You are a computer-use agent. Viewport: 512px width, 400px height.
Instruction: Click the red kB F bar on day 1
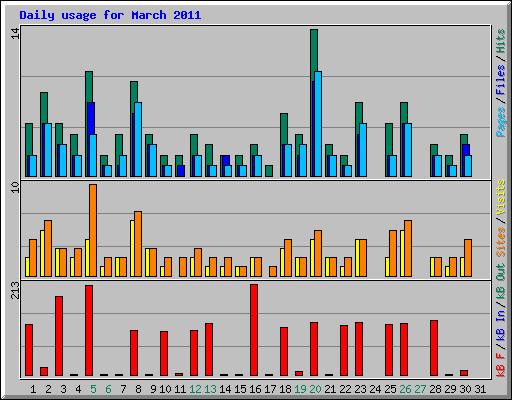(x=29, y=350)
